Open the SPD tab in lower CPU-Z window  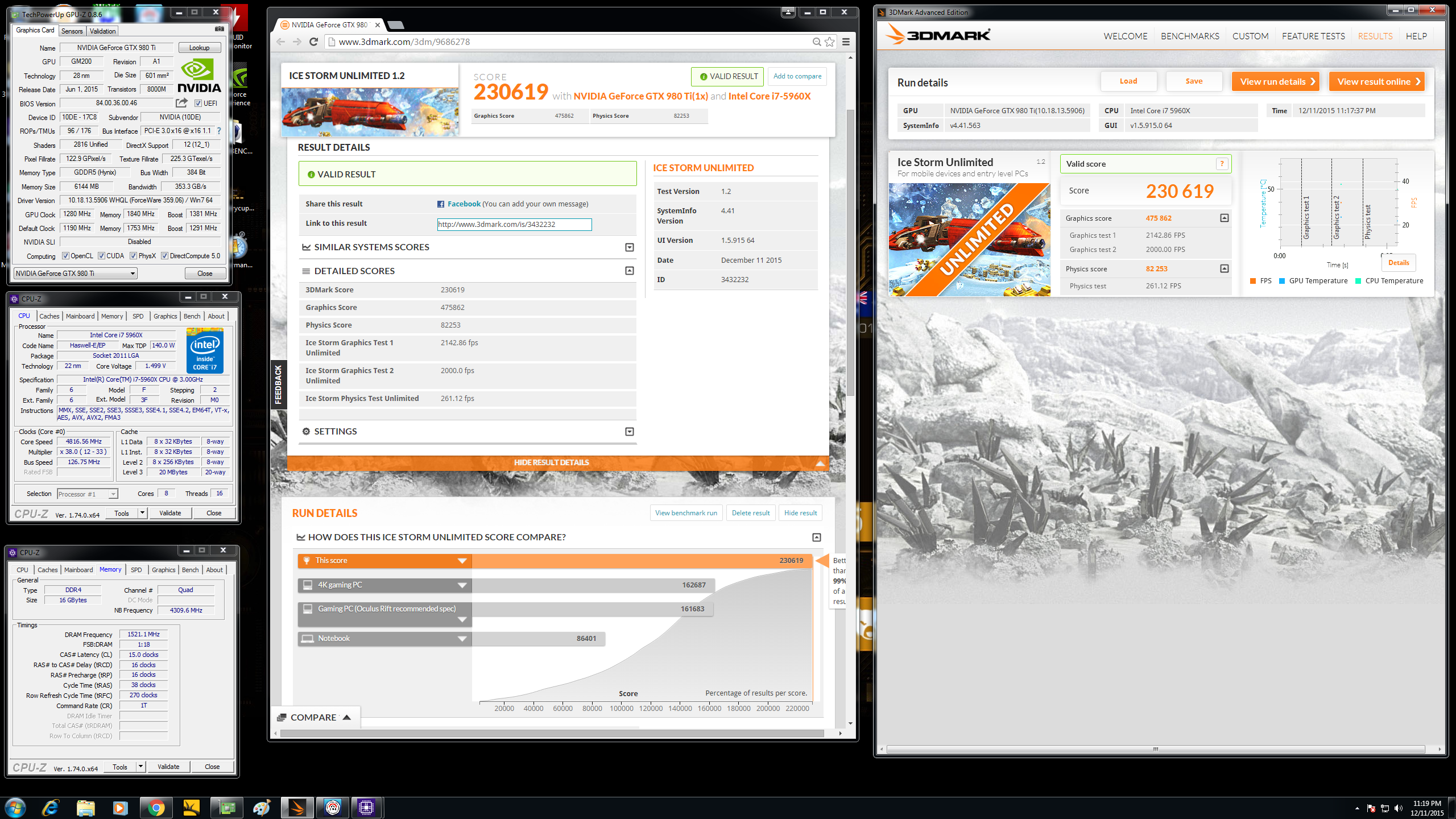(136, 570)
